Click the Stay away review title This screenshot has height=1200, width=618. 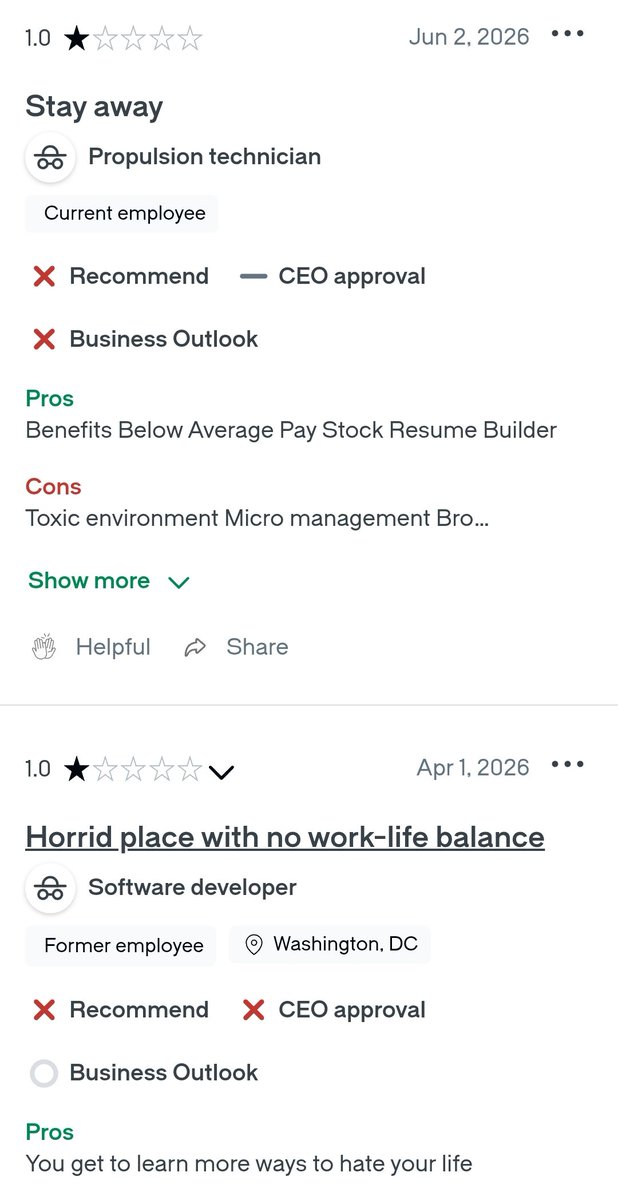pyautogui.click(x=94, y=107)
